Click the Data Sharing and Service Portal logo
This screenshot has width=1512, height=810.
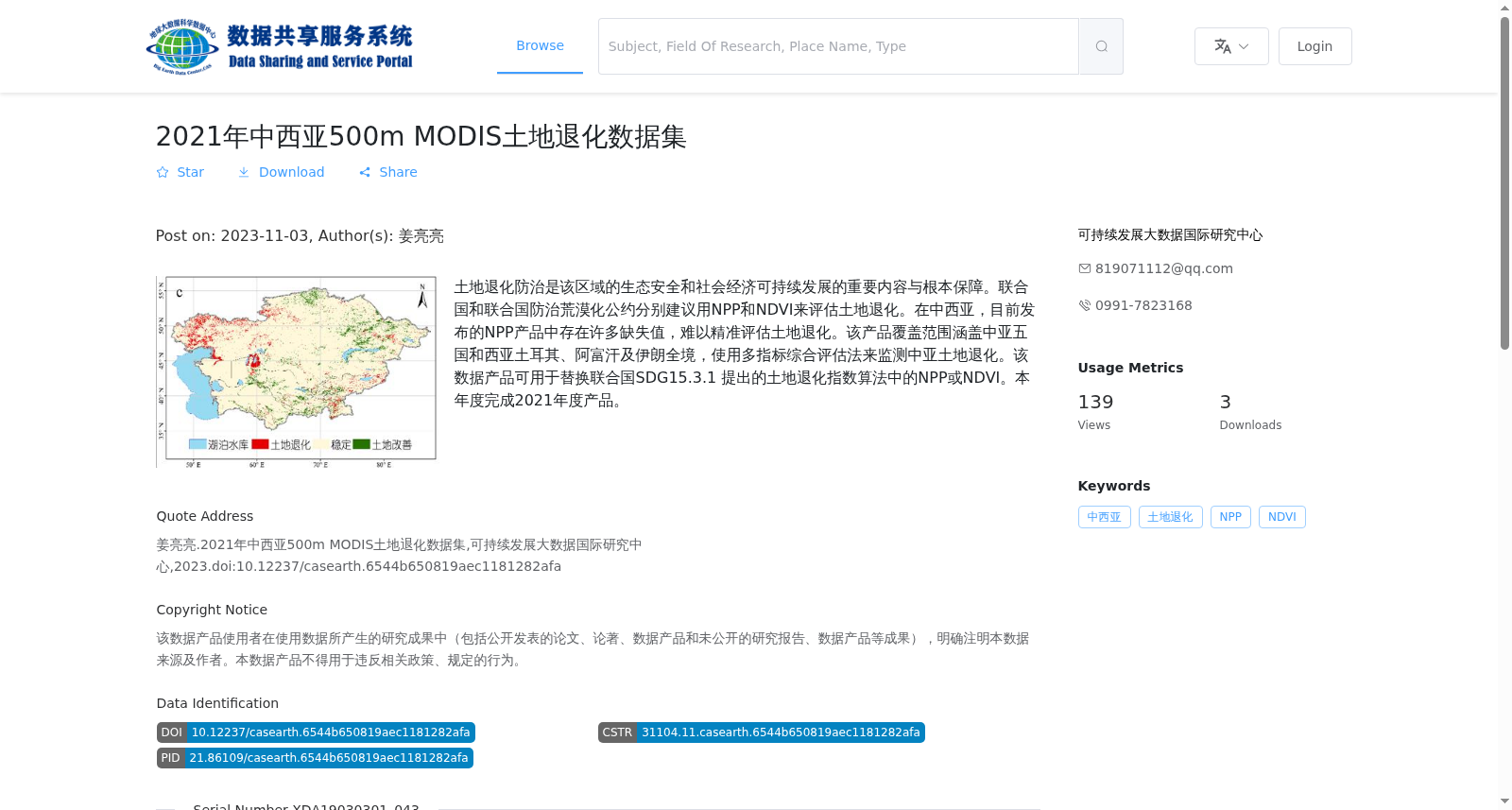click(x=280, y=46)
